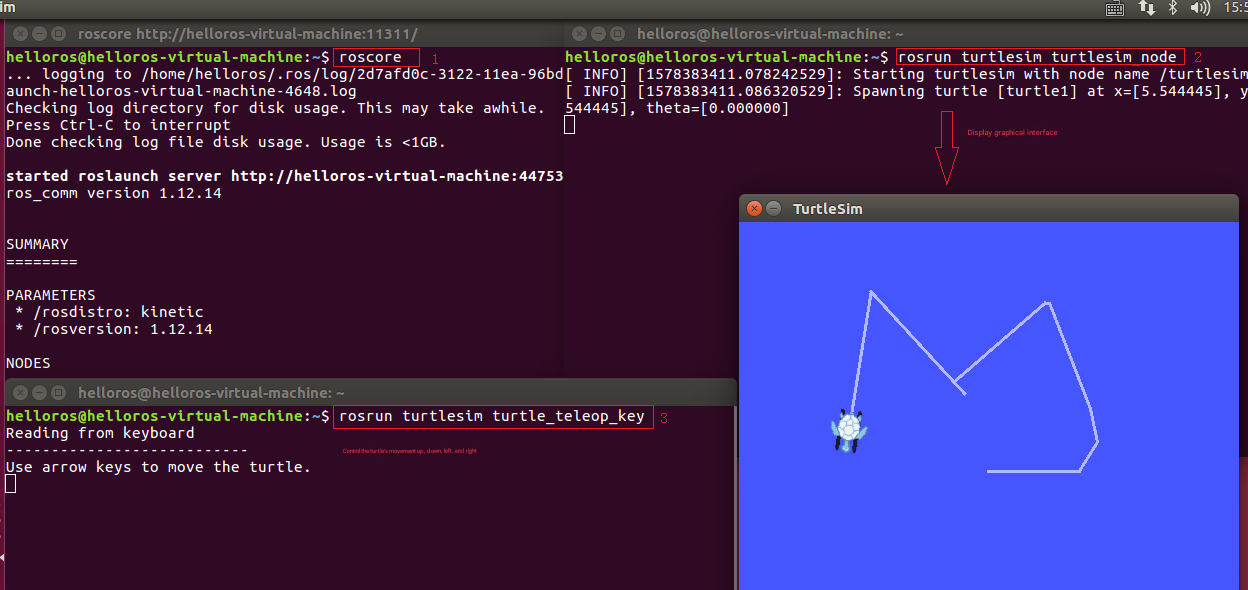The image size is (1248, 590).
Task: Click the clock in top panel
Action: [x=1235, y=8]
